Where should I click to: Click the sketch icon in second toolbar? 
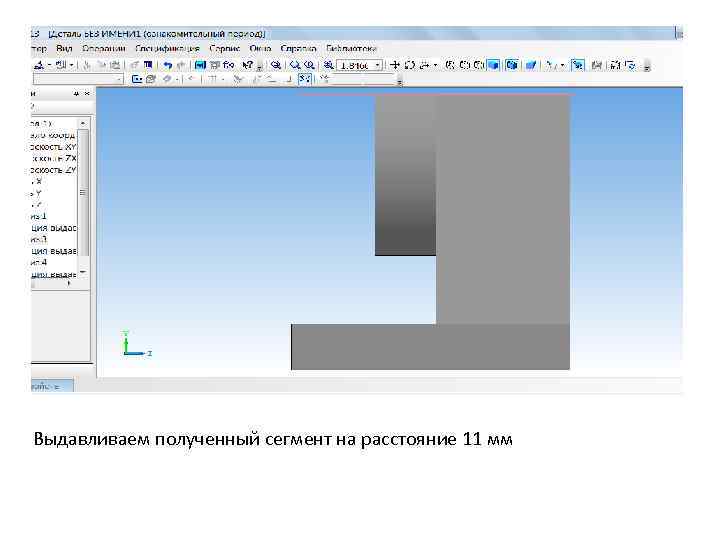[x=136, y=79]
